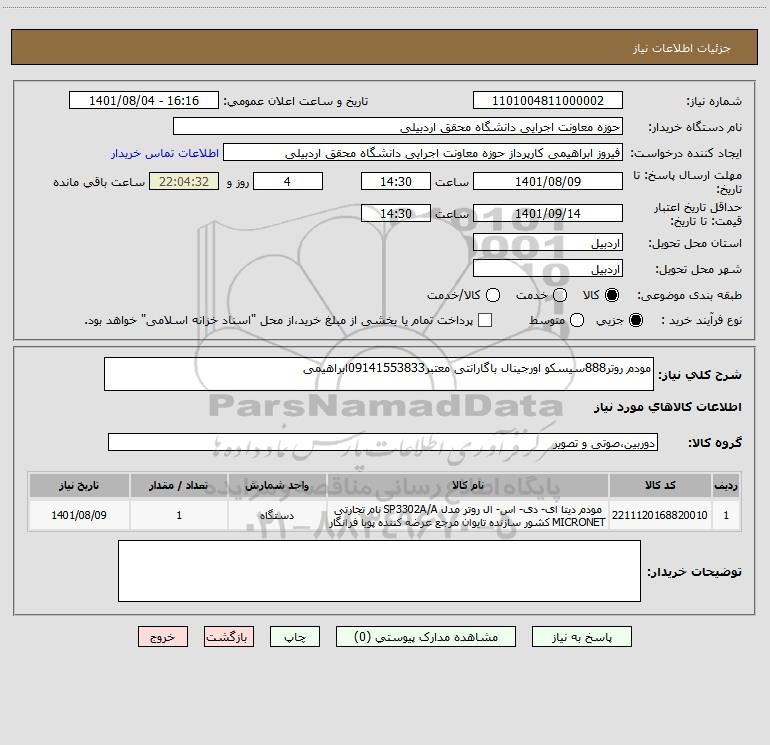Select the کالا/خدمت radio button

(x=493, y=295)
